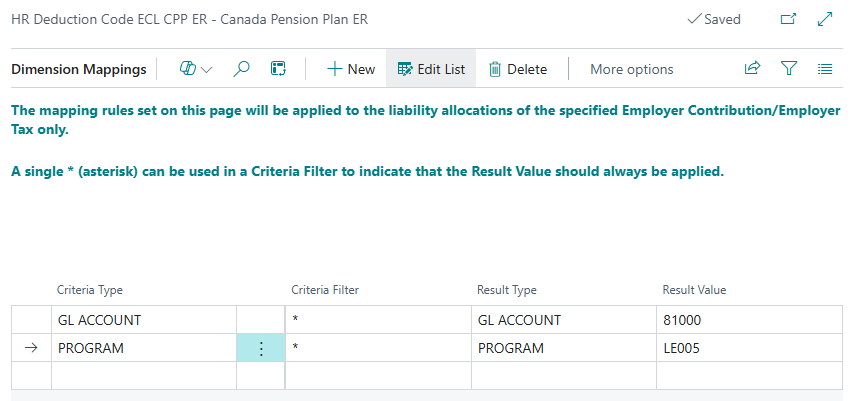This screenshot has width=853, height=401.
Task: Click the filter funnel icon
Action: [789, 69]
